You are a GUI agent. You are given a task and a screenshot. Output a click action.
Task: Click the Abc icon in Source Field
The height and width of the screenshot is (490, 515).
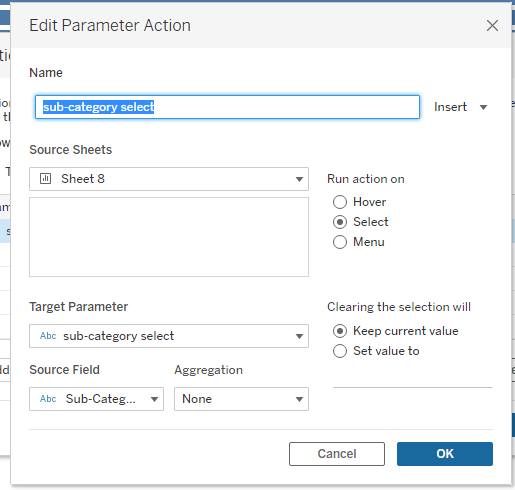[48, 399]
